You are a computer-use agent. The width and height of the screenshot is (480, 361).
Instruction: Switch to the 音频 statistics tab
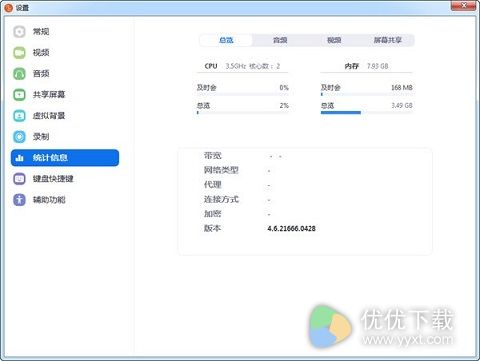coord(280,40)
